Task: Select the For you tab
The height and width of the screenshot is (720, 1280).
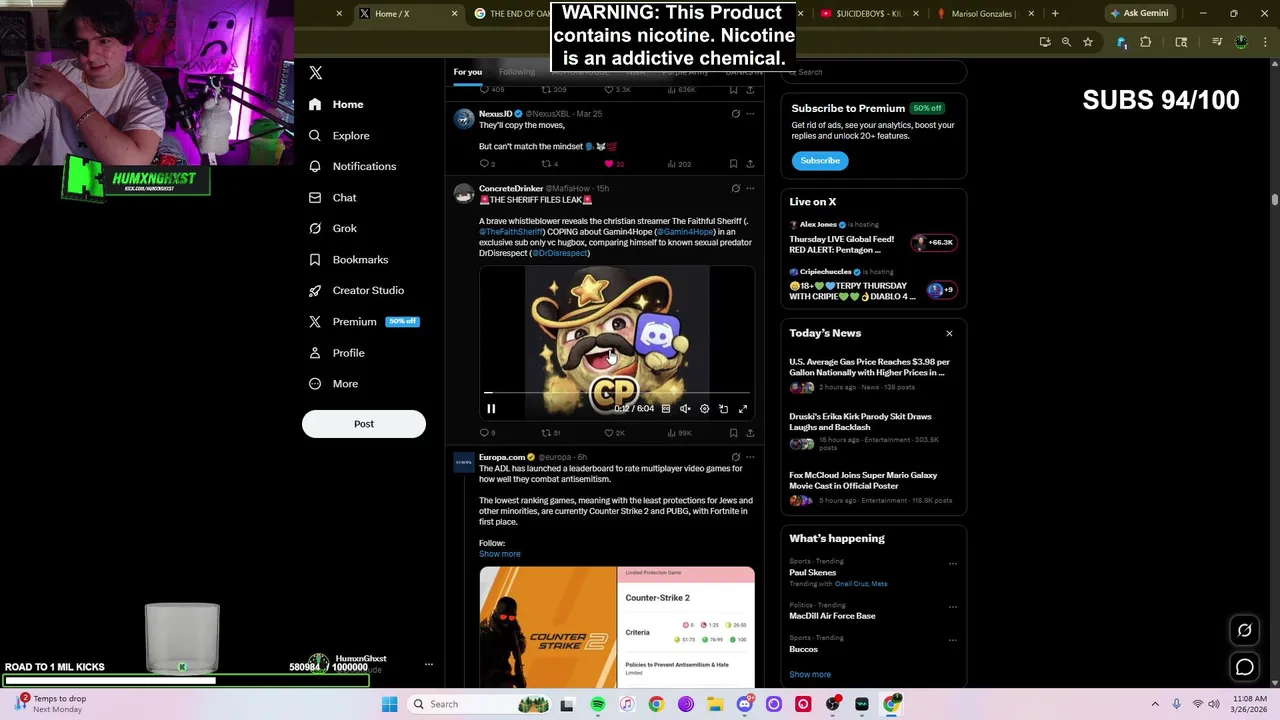Action: click(x=467, y=72)
